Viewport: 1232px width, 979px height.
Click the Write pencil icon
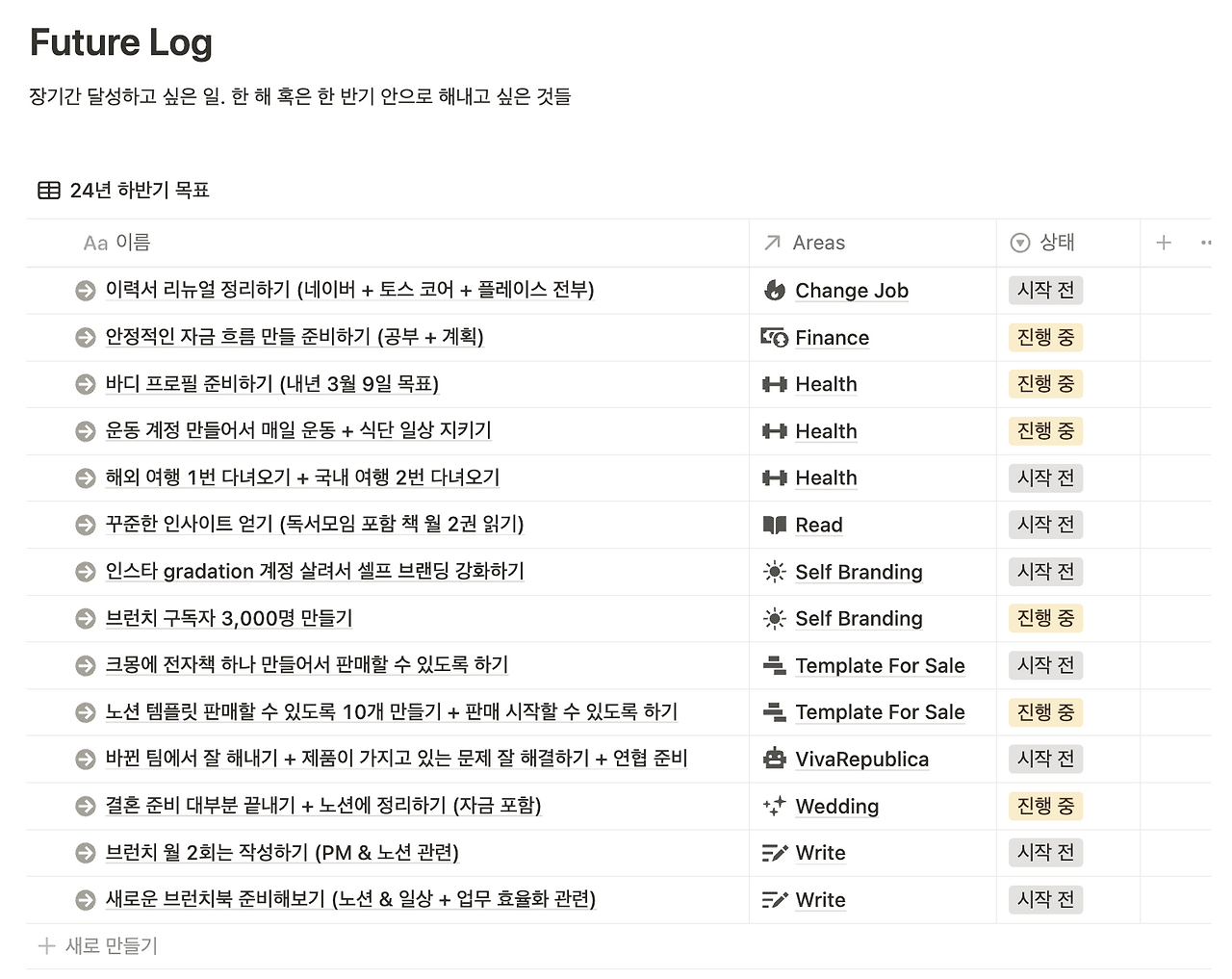[774, 853]
